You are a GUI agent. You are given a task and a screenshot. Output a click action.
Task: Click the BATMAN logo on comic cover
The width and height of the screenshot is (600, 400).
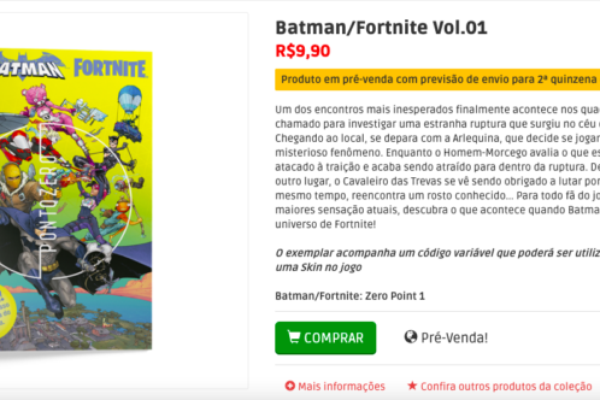(32, 67)
